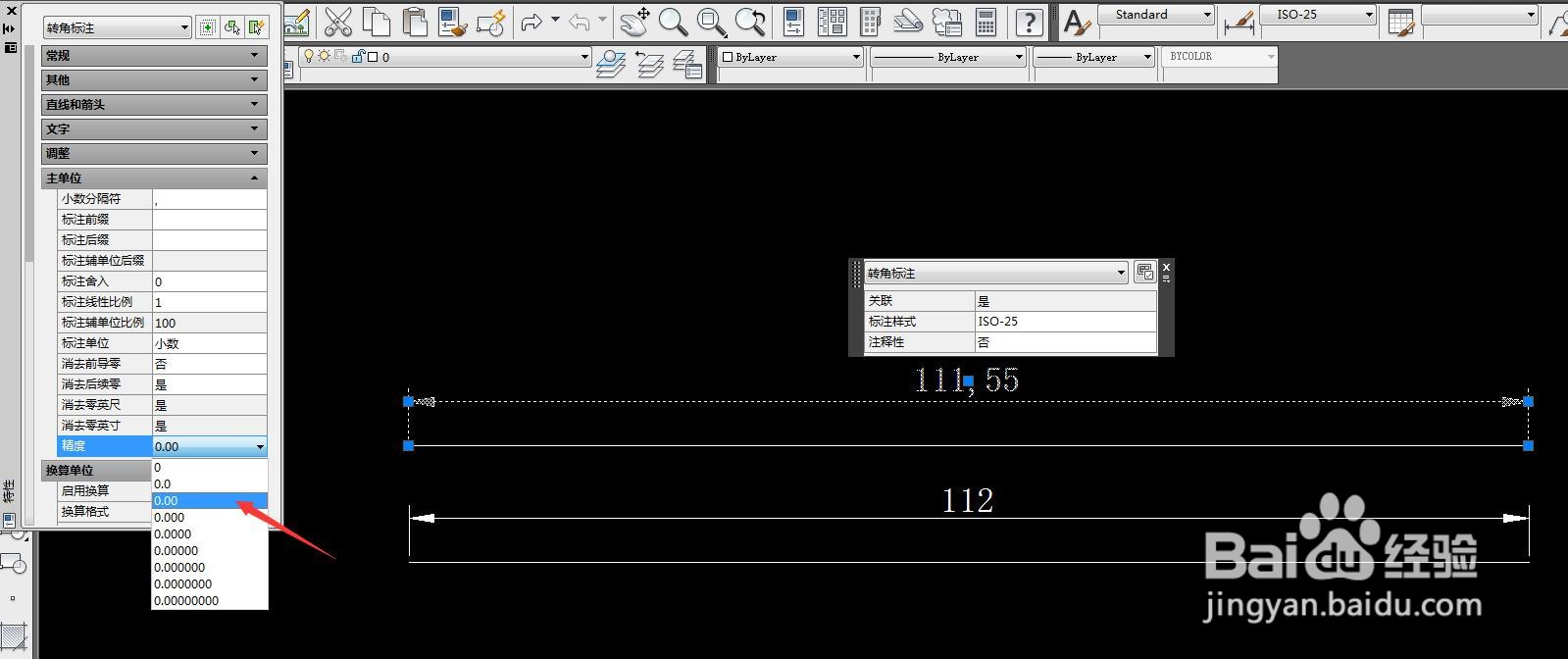The height and width of the screenshot is (659, 1568).
Task: Toggle PICKADD value icon in properties panel
Action: click(208, 27)
